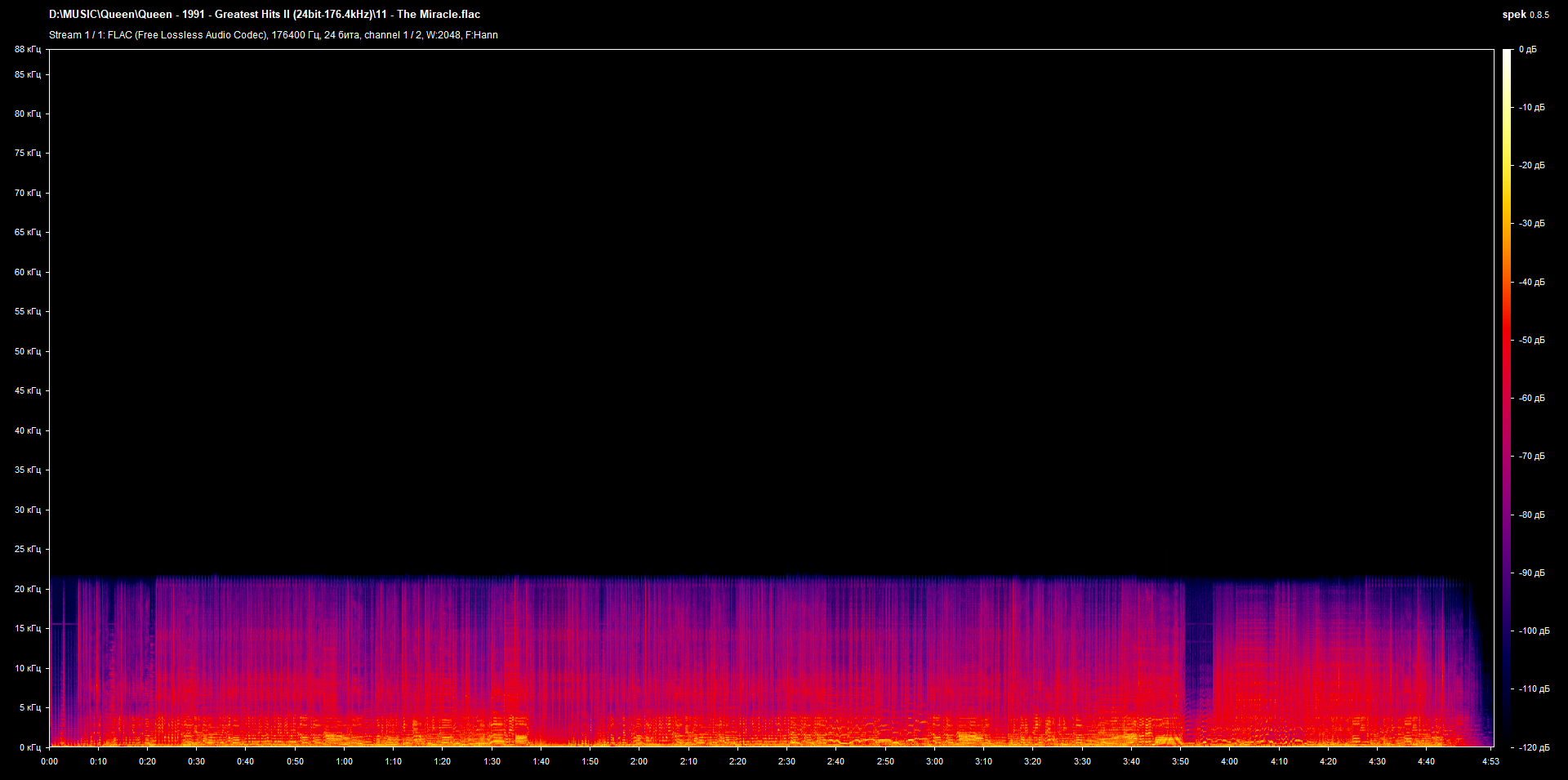
Task: Click the -60 дБ level scale label
Action: coord(1532,398)
